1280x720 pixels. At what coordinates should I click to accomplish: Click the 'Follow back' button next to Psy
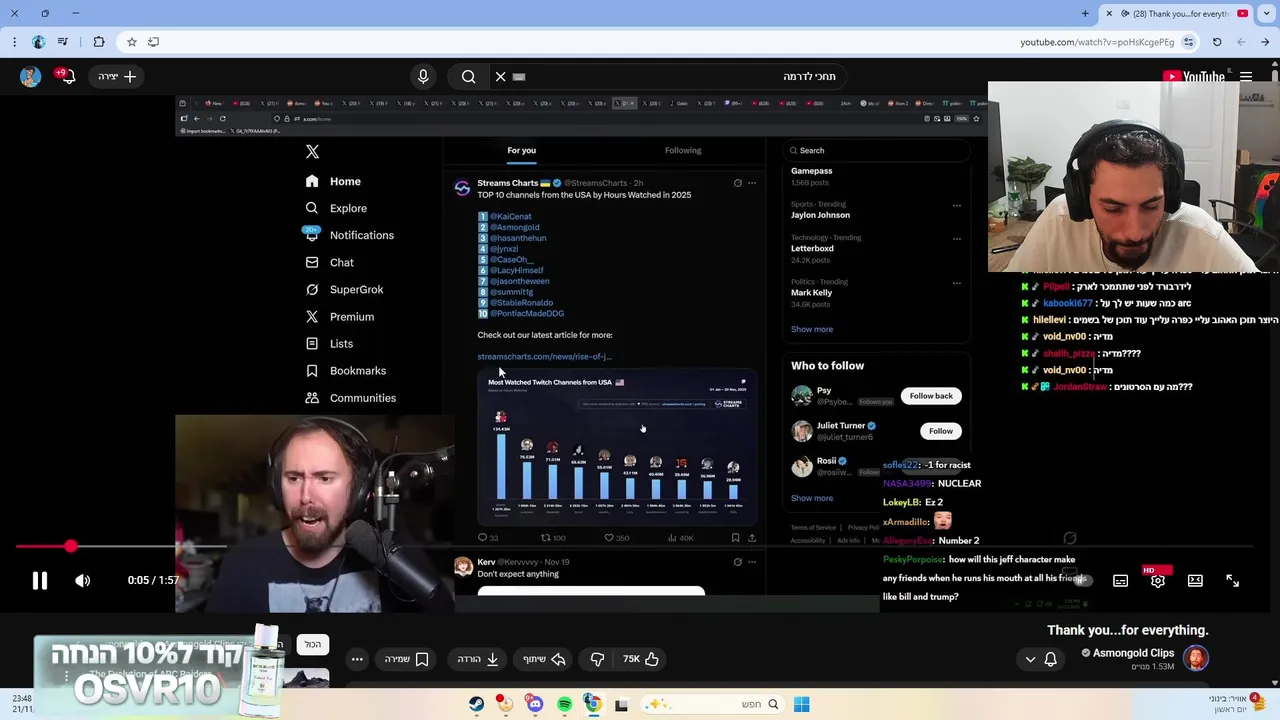(x=931, y=396)
